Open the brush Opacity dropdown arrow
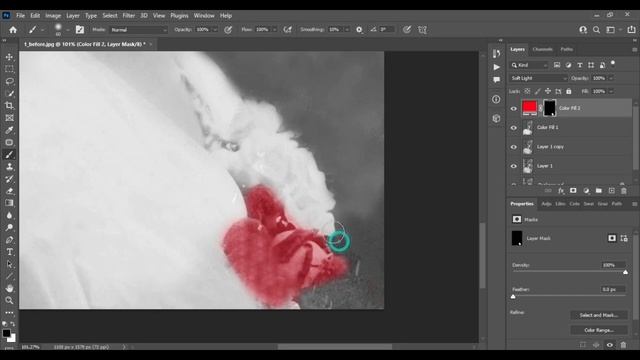 pos(215,30)
